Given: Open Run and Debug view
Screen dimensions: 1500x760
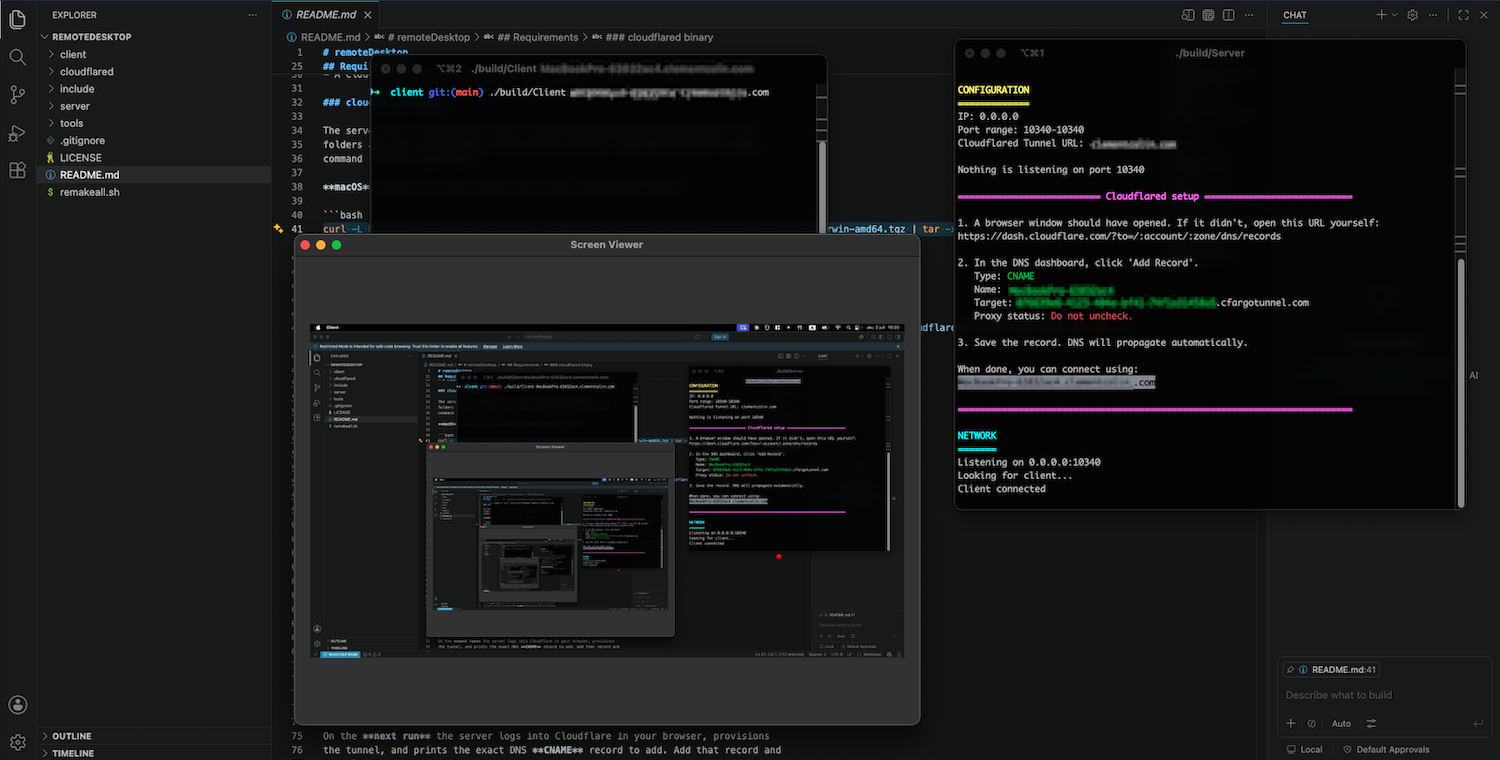Looking at the screenshot, I should pyautogui.click(x=17, y=133).
